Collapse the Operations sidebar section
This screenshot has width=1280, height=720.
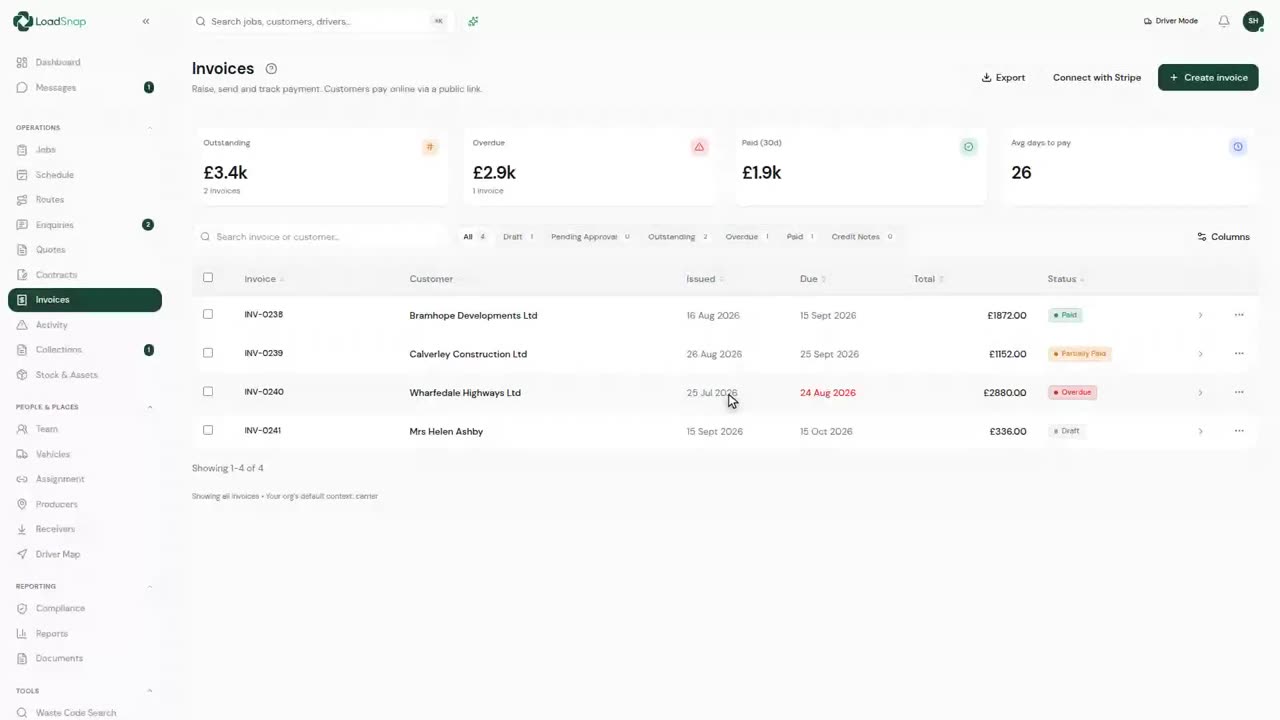tap(150, 128)
